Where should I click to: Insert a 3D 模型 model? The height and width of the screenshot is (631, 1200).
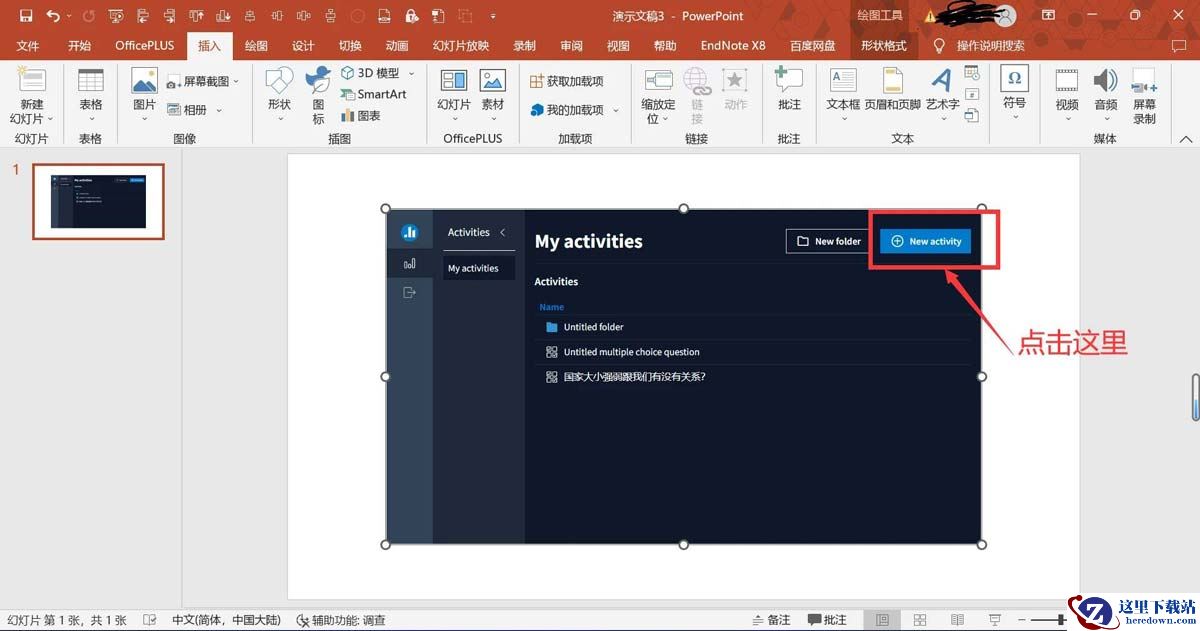pos(371,73)
